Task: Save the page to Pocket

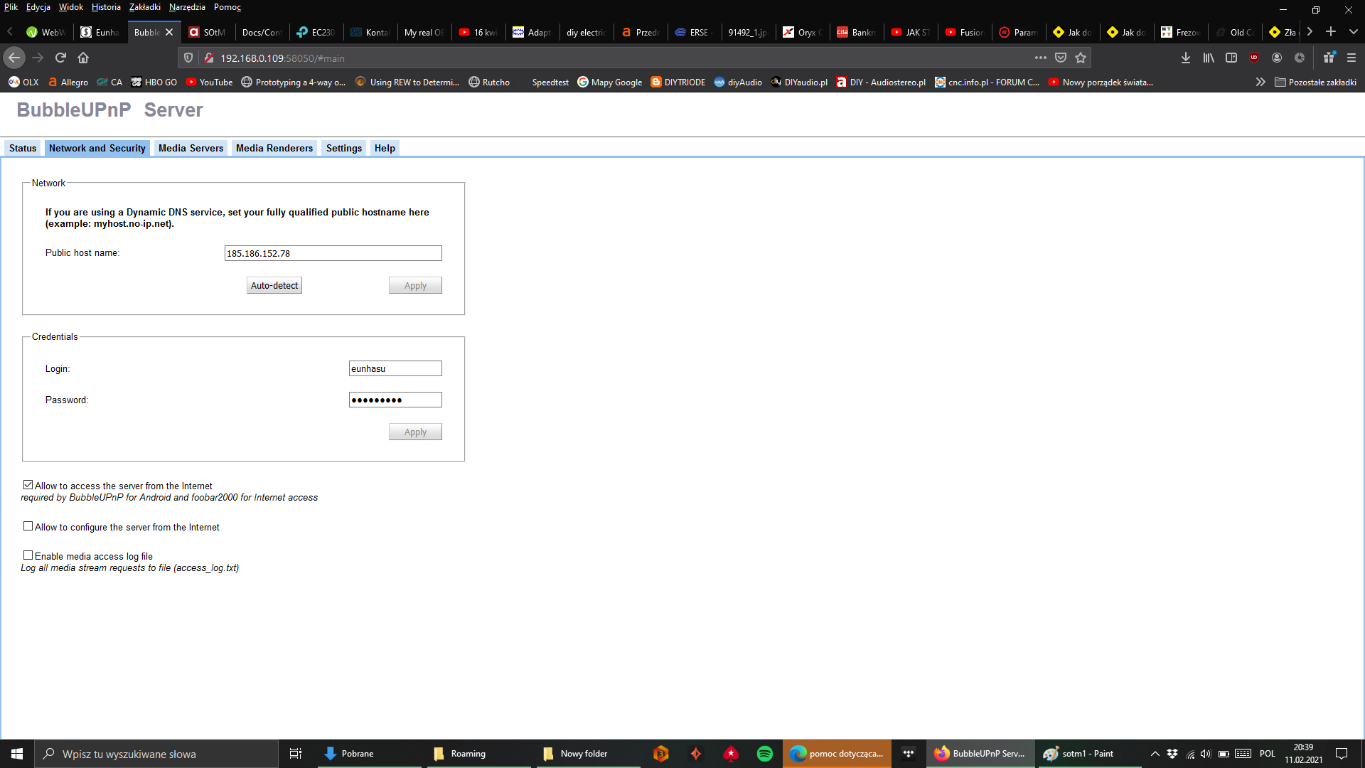Action: click(x=1061, y=57)
